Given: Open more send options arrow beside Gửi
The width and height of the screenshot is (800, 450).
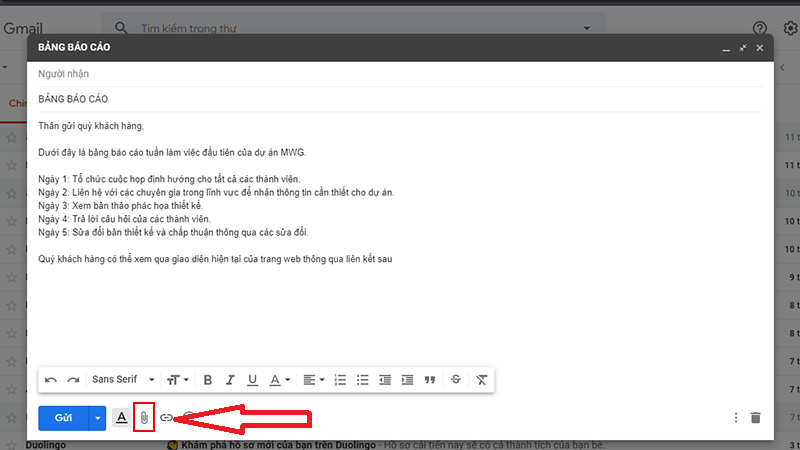Looking at the screenshot, I should (97, 418).
